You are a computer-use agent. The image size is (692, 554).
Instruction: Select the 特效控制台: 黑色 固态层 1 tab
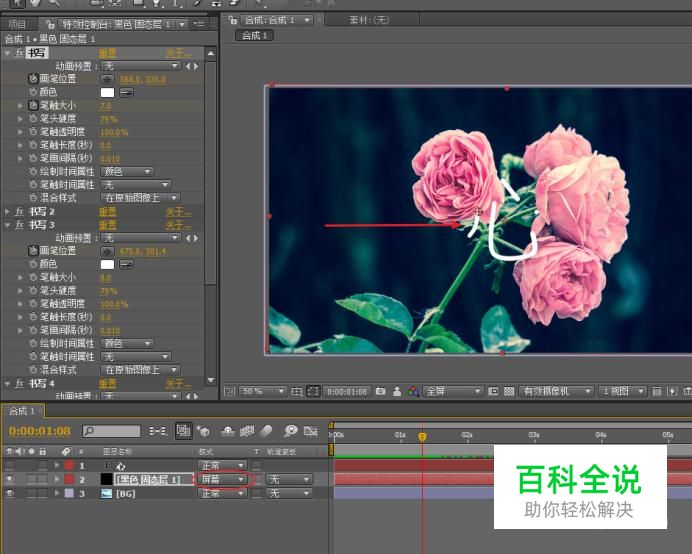tap(117, 24)
